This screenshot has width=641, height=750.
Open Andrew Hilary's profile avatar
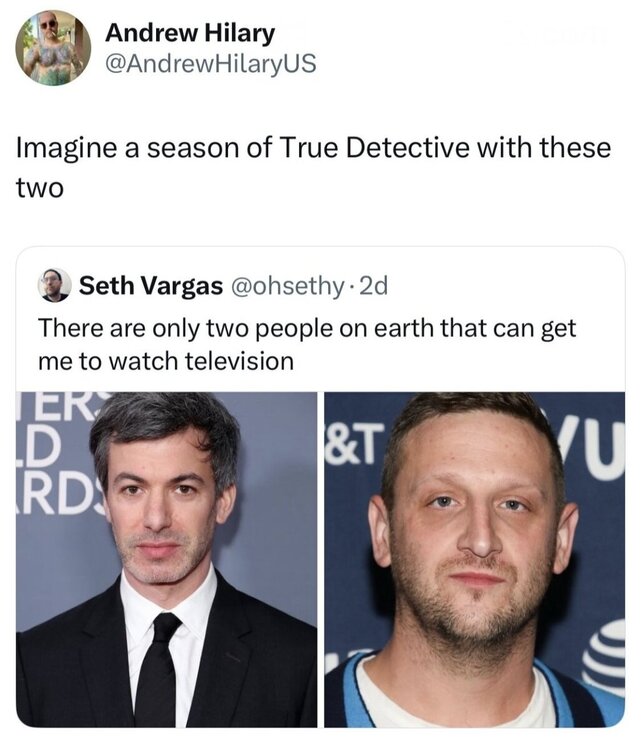[53, 48]
